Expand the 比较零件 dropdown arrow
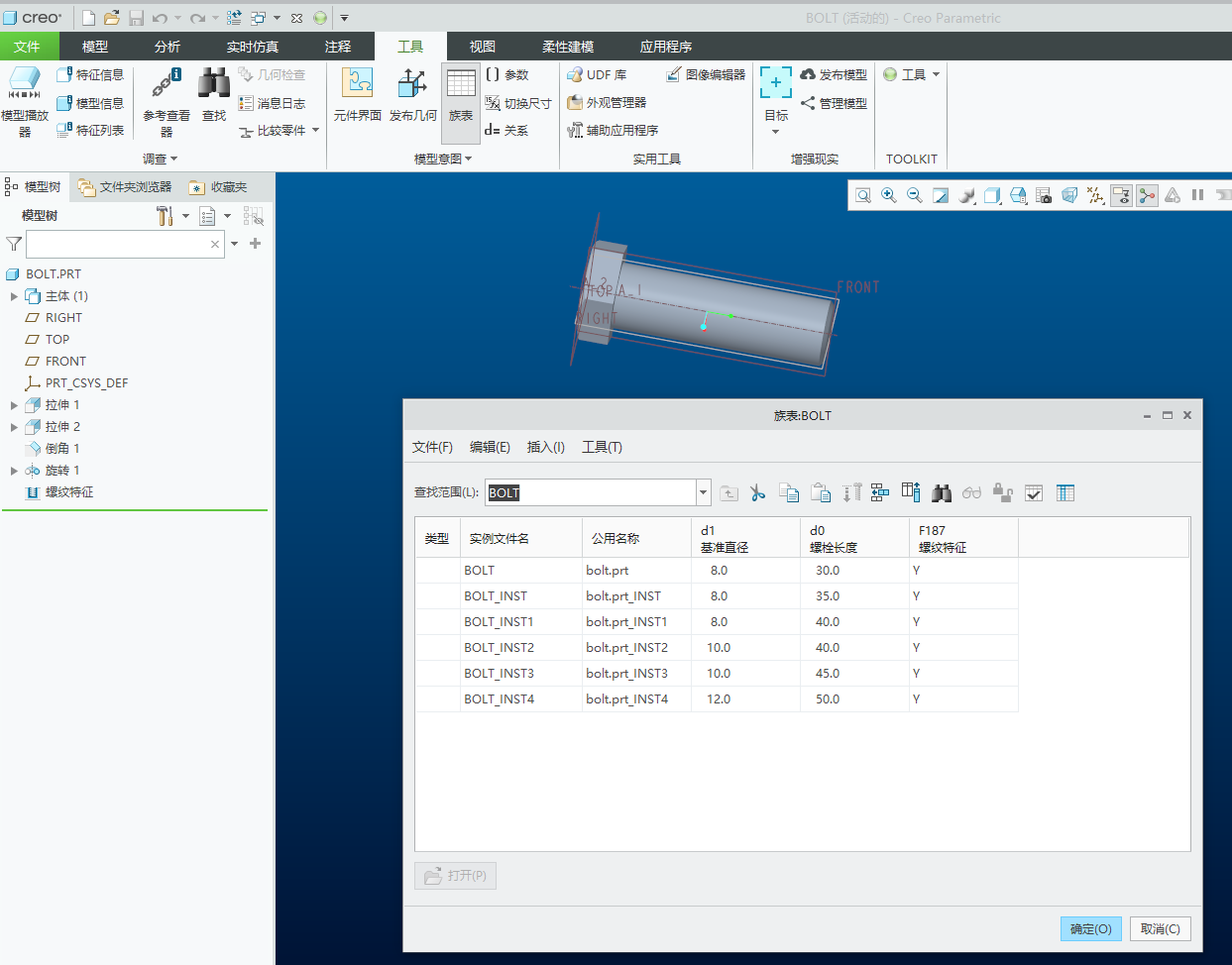1232x965 pixels. pos(316,130)
